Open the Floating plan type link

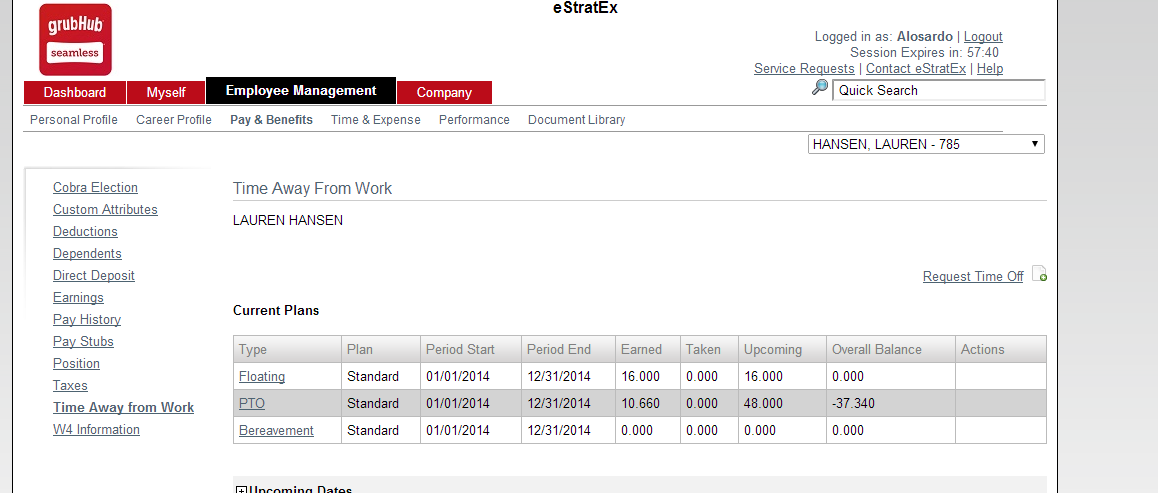(x=262, y=376)
